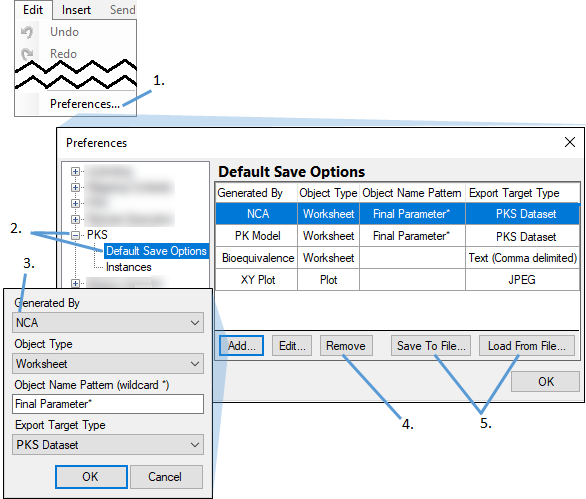Screen dimensions: 586x499
Task: Close the Preferences dialog with X
Action: [x=570, y=142]
